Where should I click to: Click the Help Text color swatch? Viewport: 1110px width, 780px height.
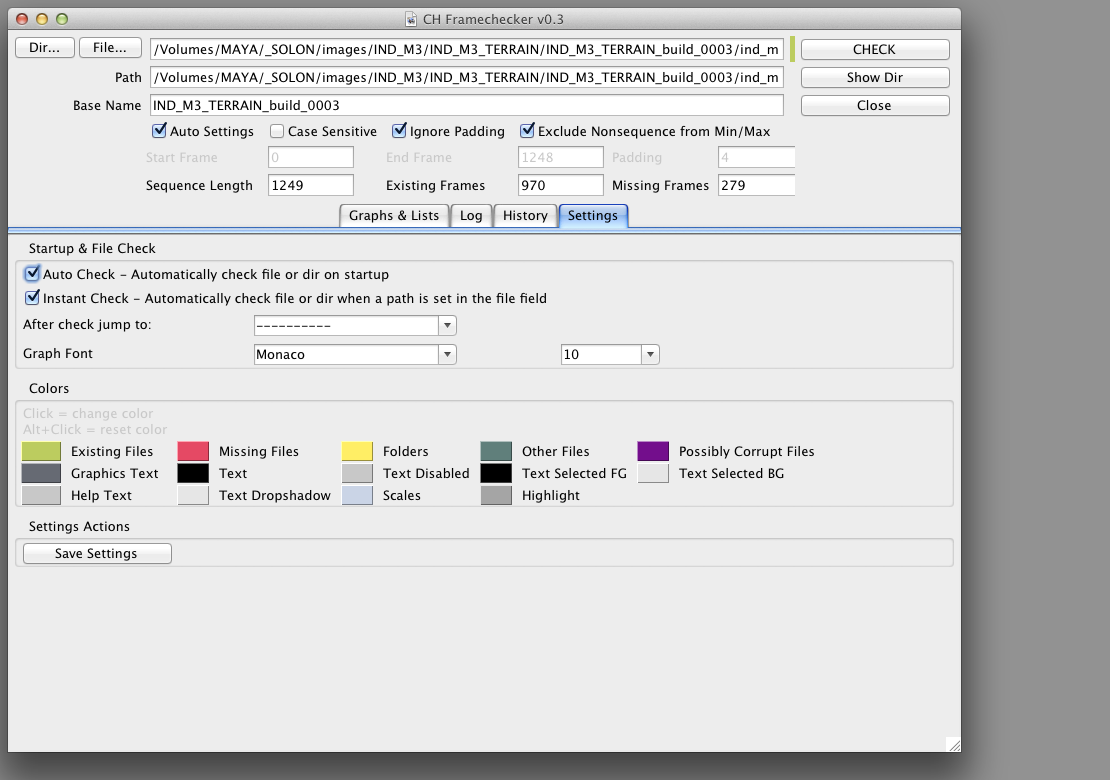[41, 495]
